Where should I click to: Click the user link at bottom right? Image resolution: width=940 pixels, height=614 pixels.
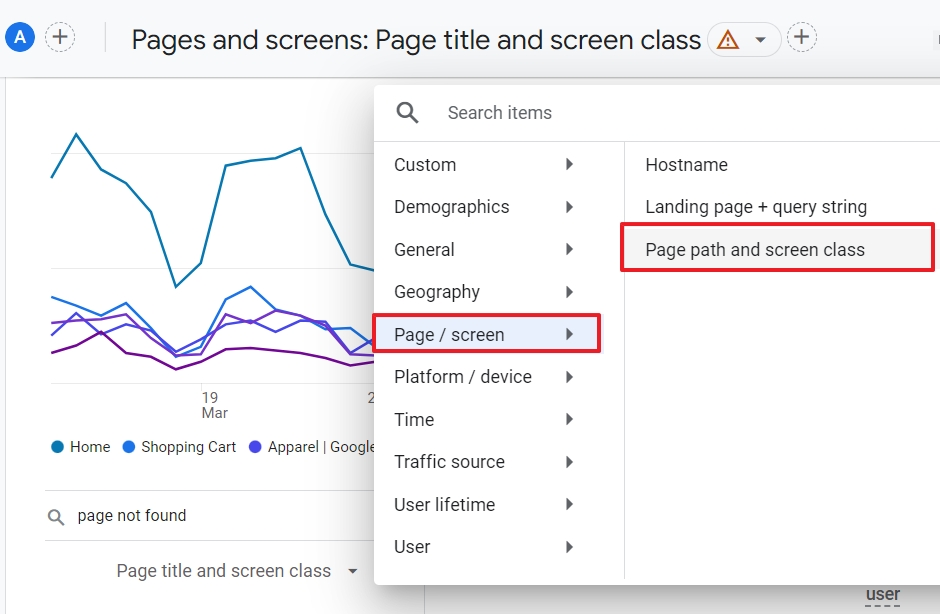883,594
